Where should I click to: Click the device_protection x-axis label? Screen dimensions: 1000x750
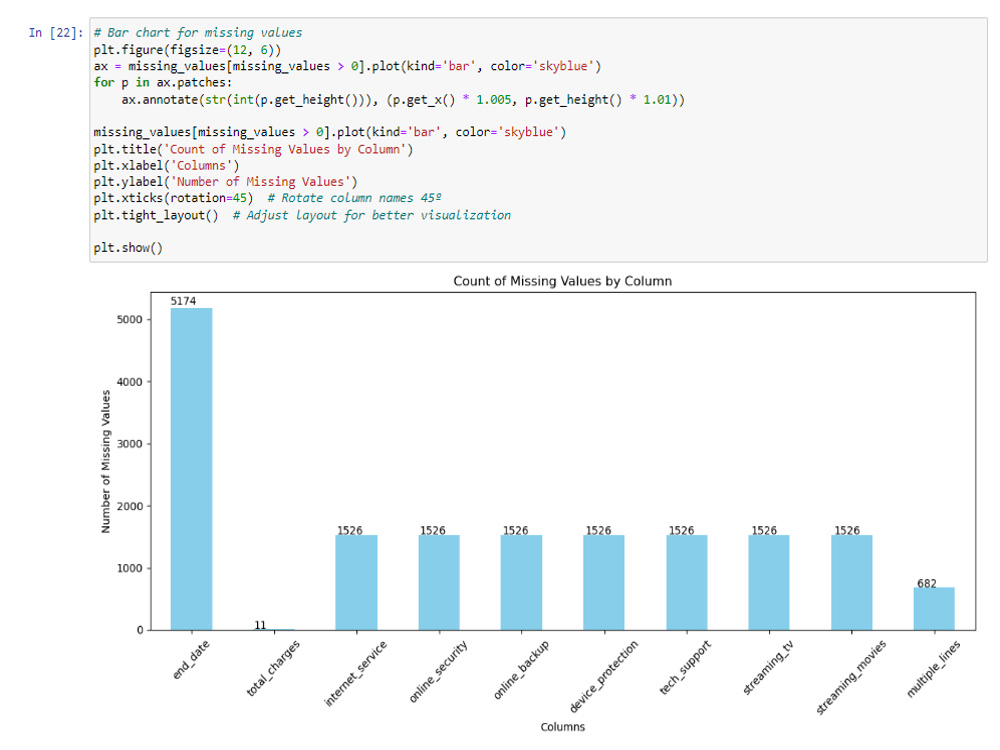click(603, 676)
